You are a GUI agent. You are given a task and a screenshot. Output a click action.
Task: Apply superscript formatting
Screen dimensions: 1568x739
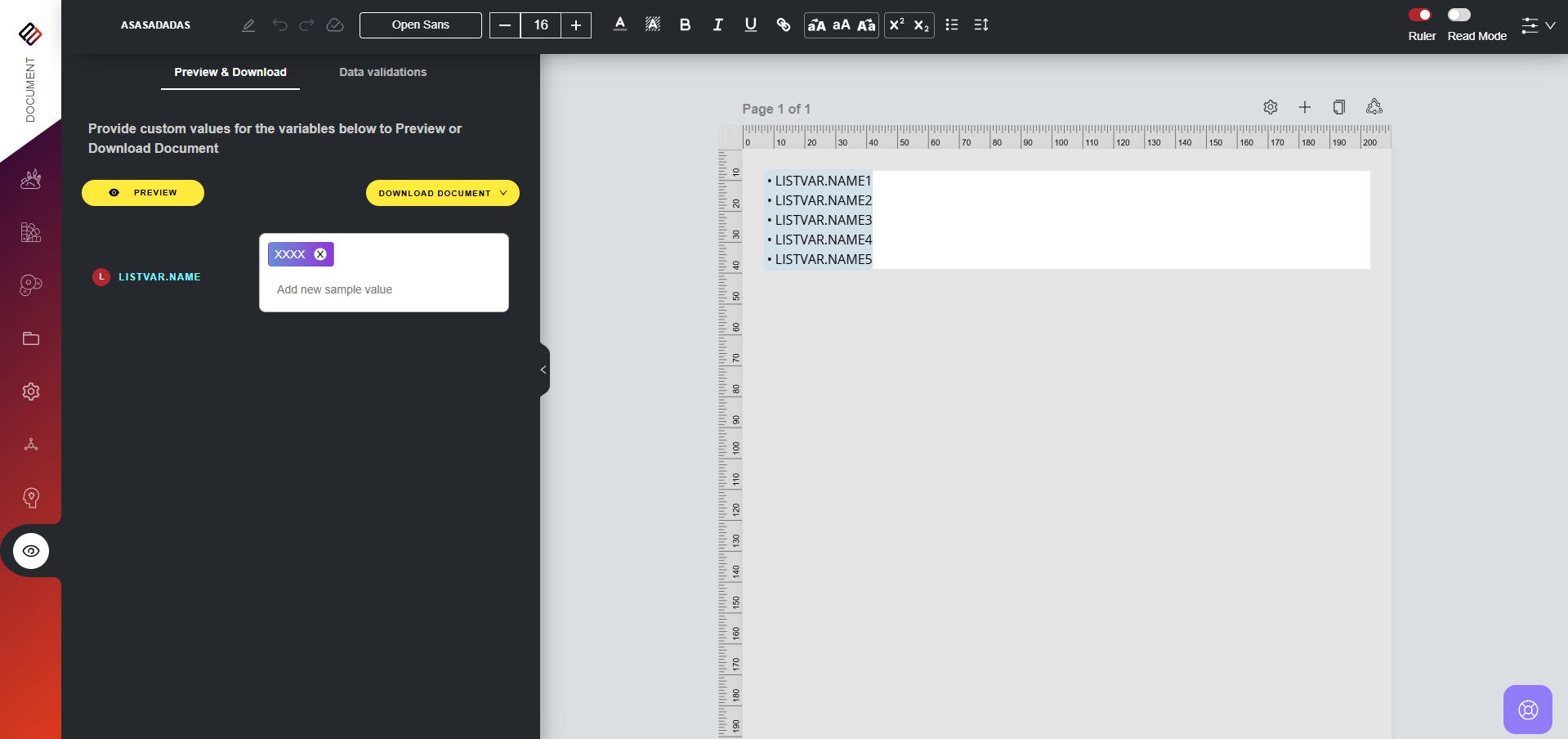point(896,25)
